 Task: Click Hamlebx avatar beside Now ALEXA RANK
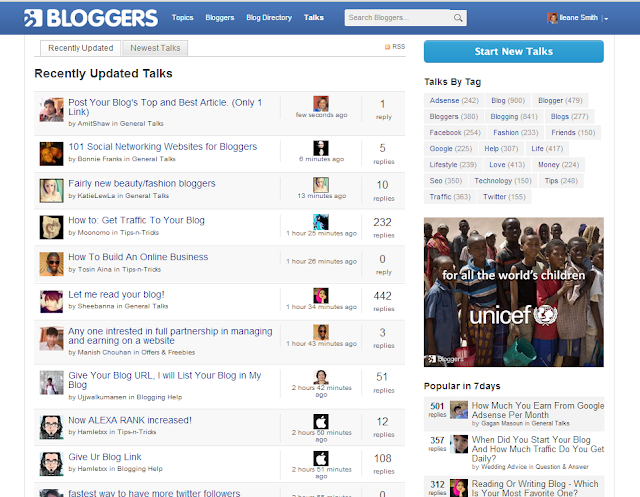[x=51, y=427]
